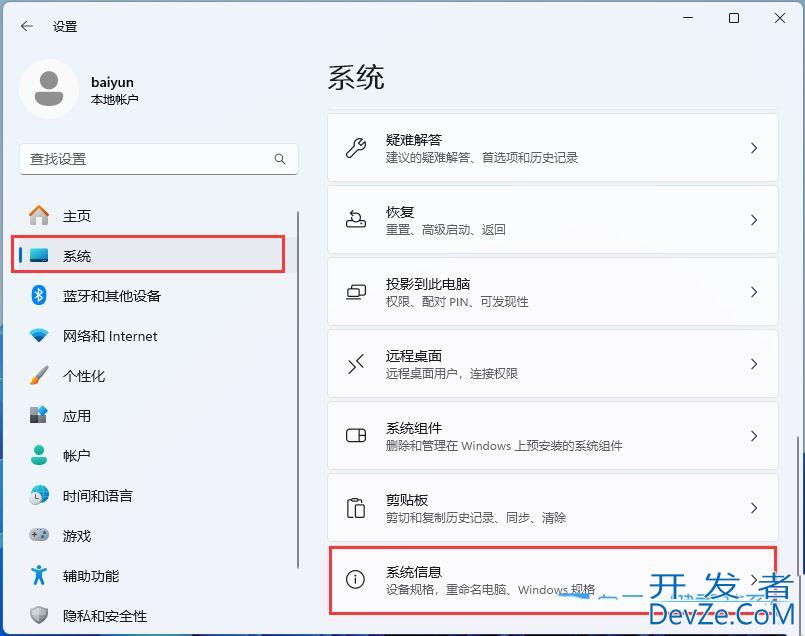Go back using the arrow icon
The image size is (805, 636).
click(x=27, y=26)
